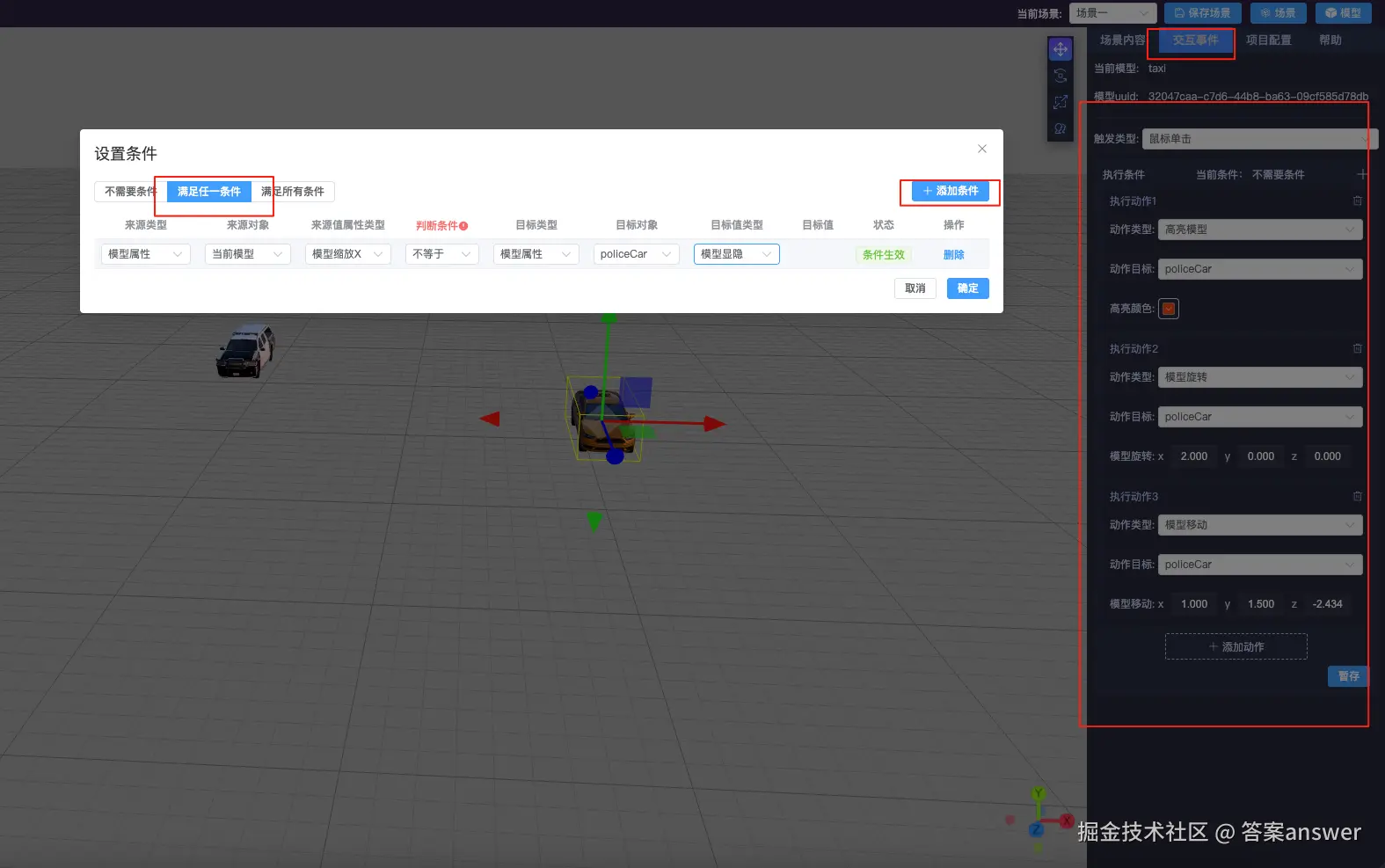This screenshot has height=868, width=1385.
Task: Choose the 满足任一条件 option
Action: (x=209, y=191)
